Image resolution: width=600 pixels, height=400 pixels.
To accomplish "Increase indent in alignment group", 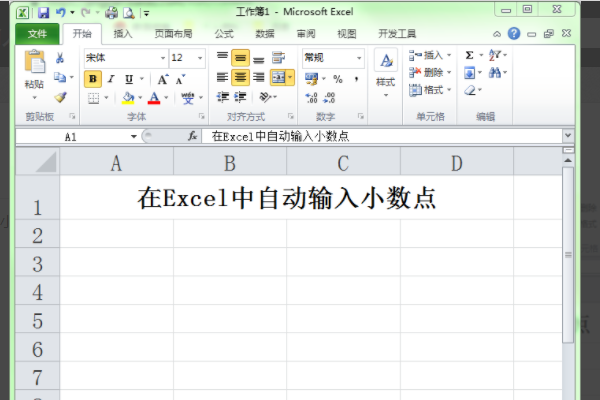I will point(240,97).
